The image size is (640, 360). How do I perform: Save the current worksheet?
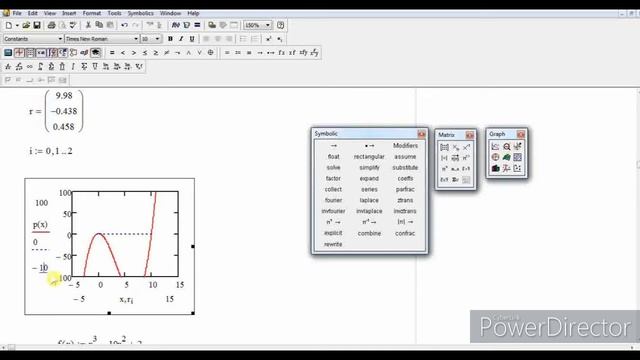[x=37, y=25]
